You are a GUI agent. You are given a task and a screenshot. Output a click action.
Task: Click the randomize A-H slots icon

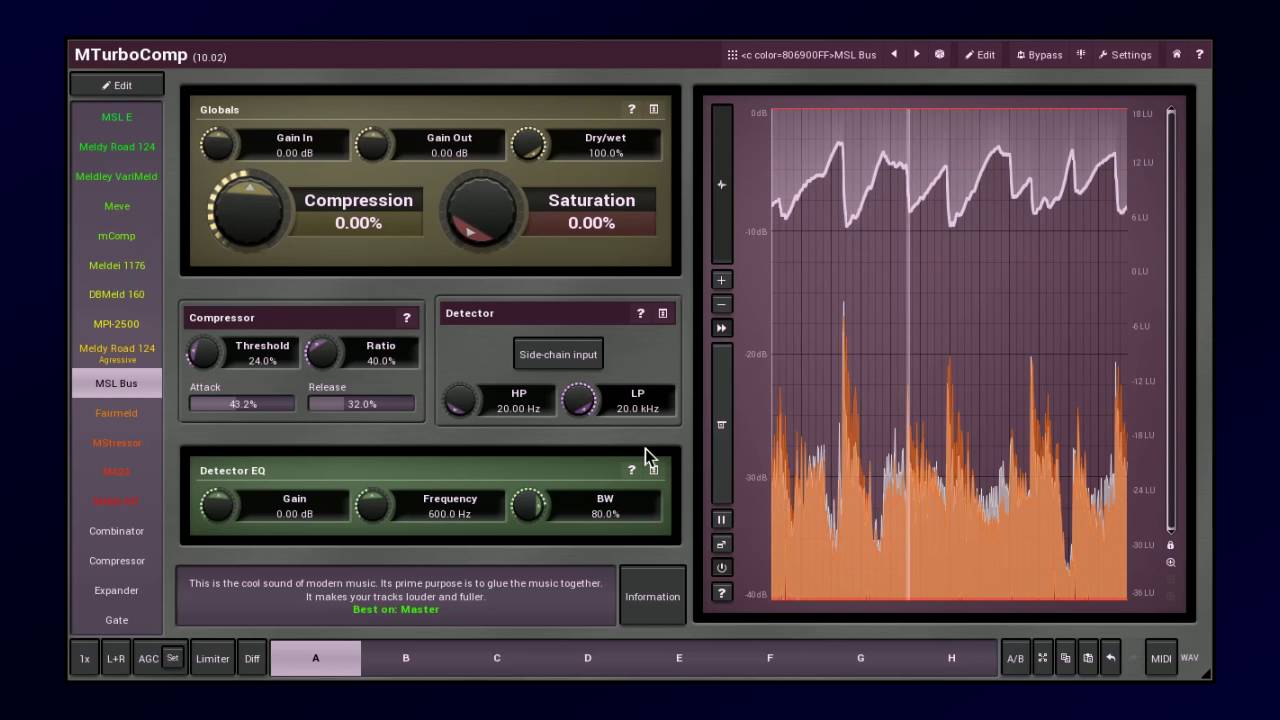pyautogui.click(x=1042, y=658)
